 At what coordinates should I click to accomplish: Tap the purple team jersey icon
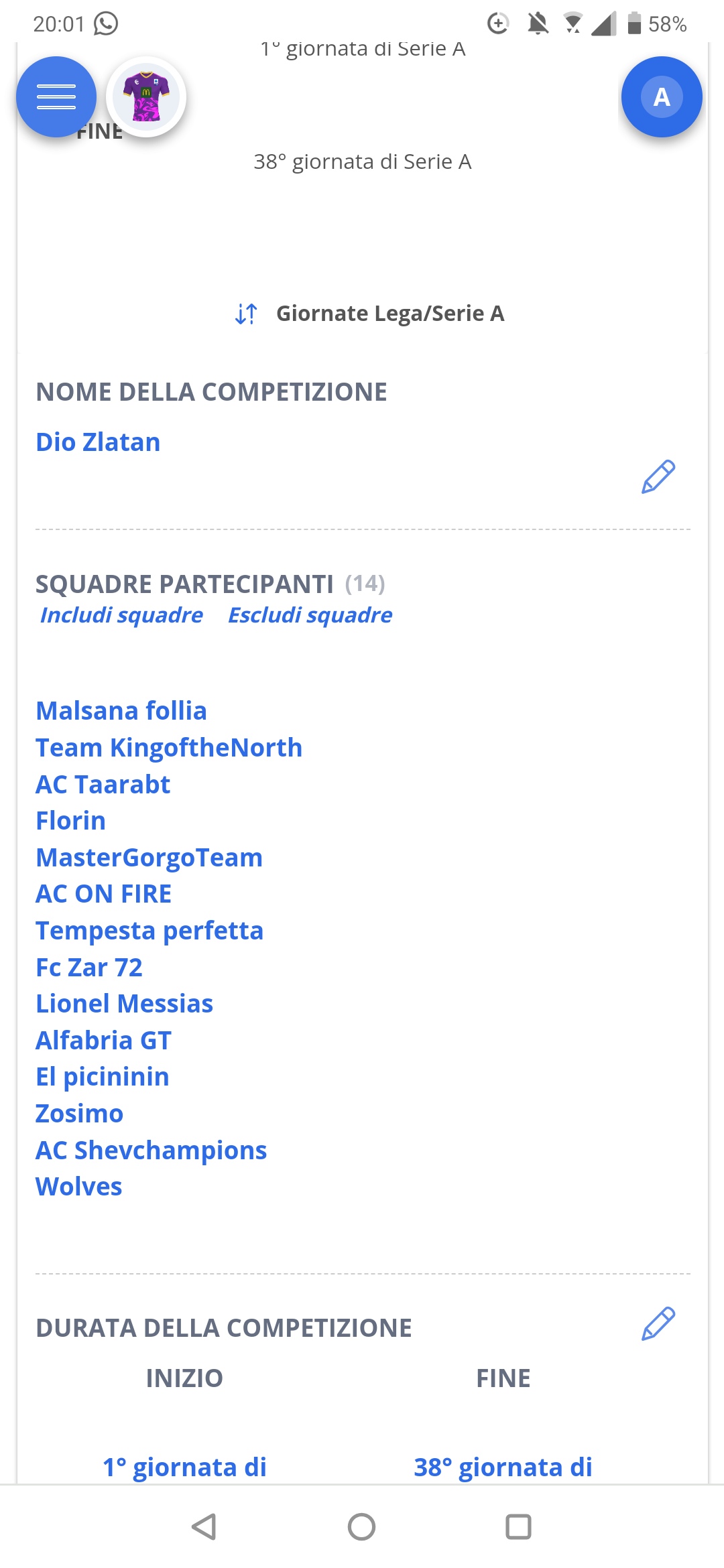[x=146, y=97]
